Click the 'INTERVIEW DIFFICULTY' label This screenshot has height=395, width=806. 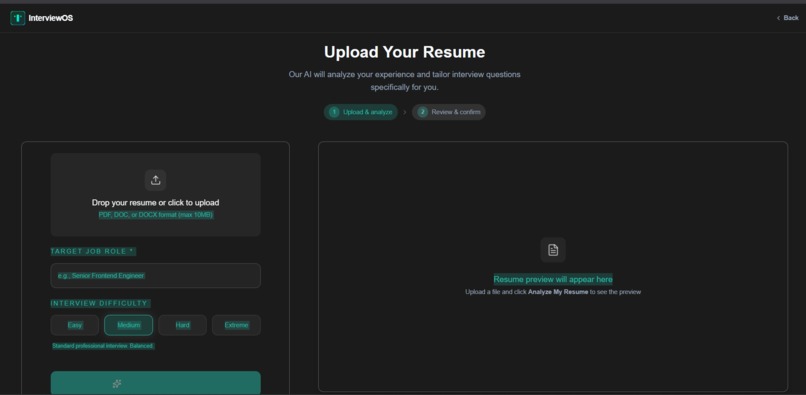100,303
